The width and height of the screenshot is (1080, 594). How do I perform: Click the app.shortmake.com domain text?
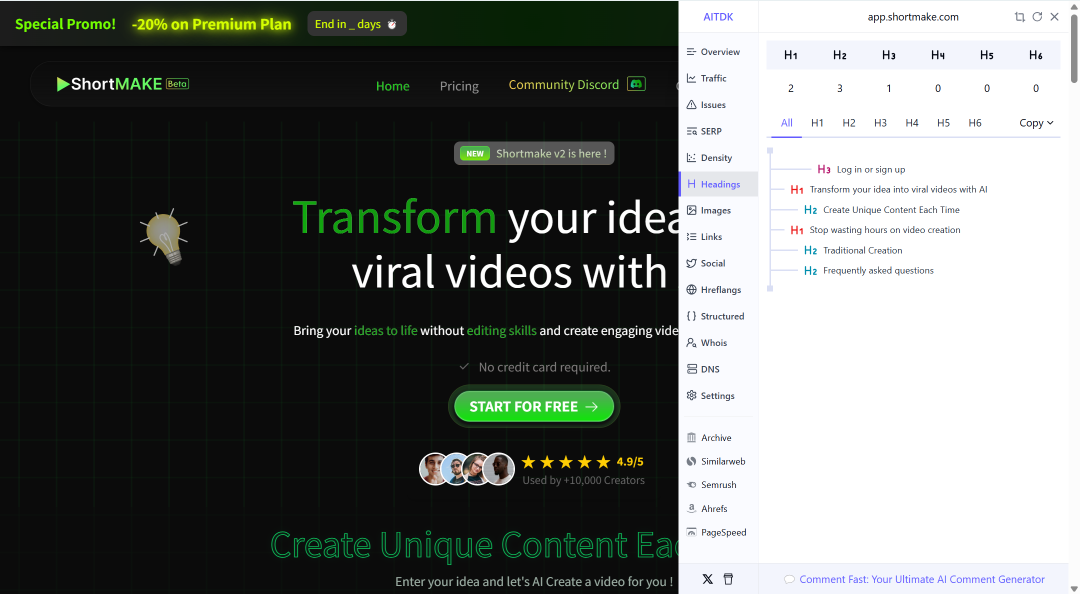point(913,17)
